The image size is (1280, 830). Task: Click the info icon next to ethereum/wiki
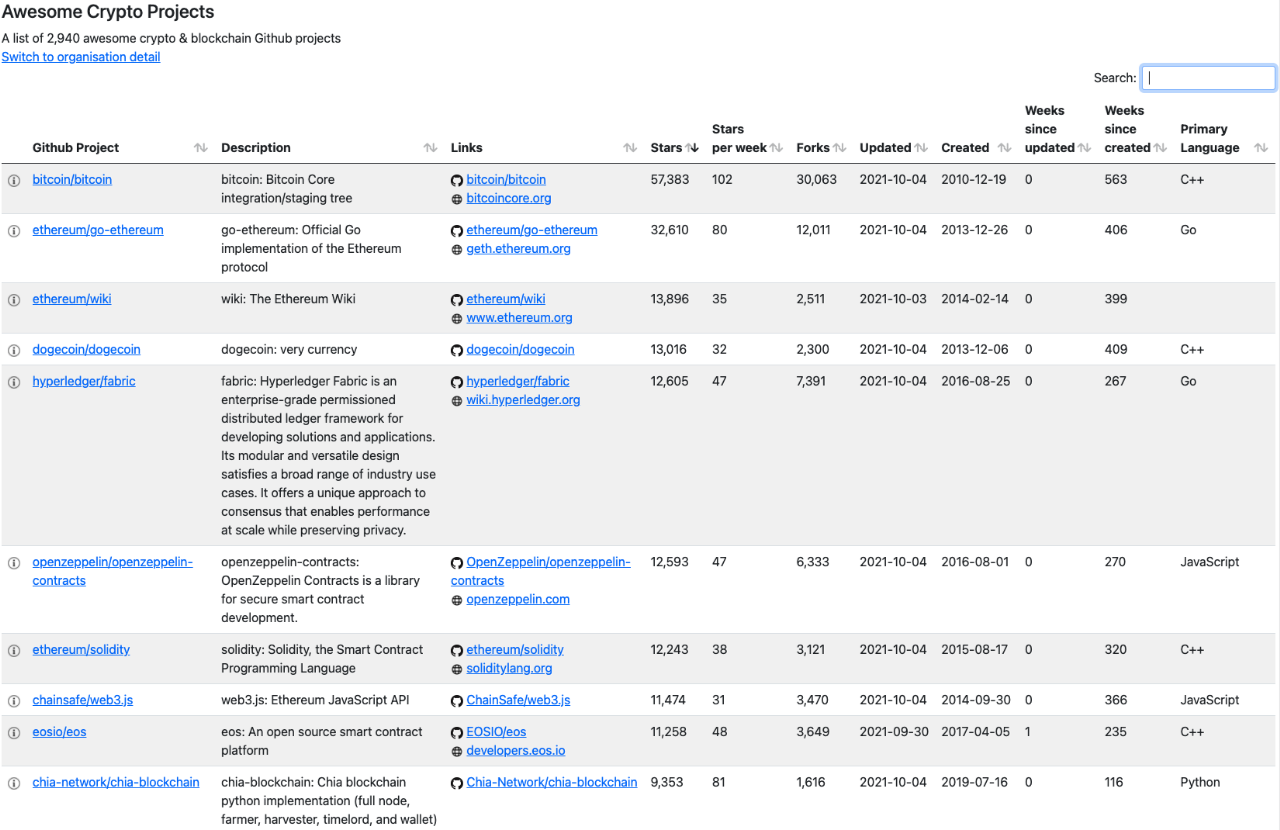tap(14, 300)
